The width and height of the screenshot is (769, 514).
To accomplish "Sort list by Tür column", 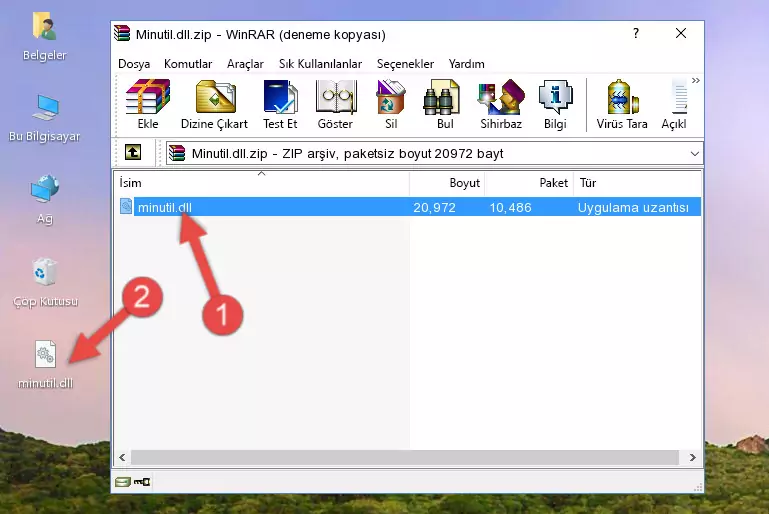I will (x=637, y=183).
